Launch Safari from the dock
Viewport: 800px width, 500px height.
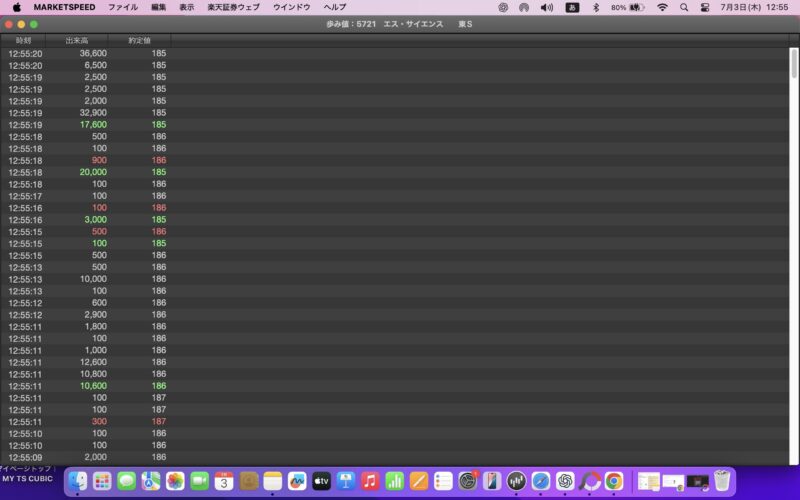pyautogui.click(x=541, y=481)
